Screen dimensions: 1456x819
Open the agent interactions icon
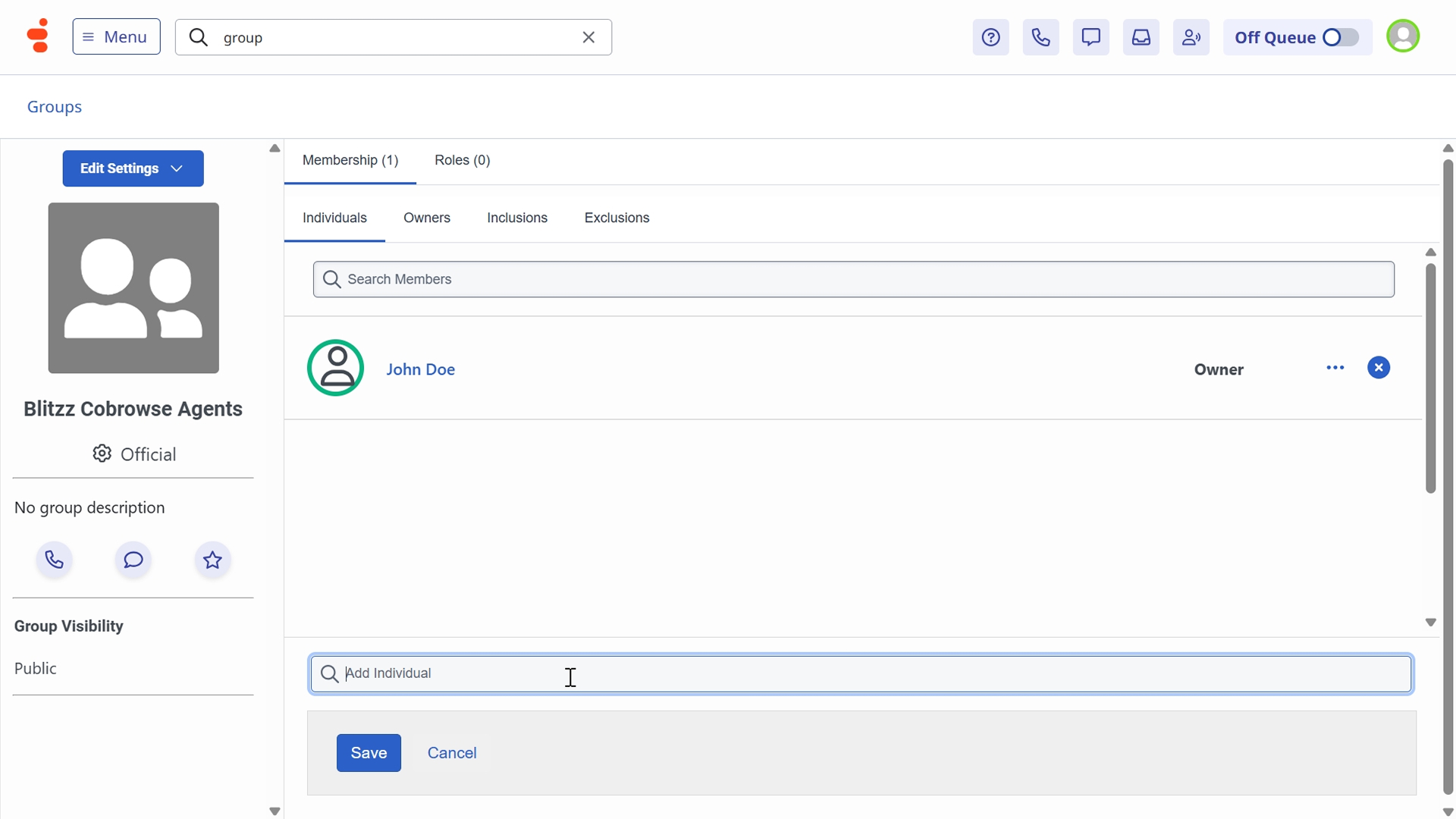pos(1191,37)
